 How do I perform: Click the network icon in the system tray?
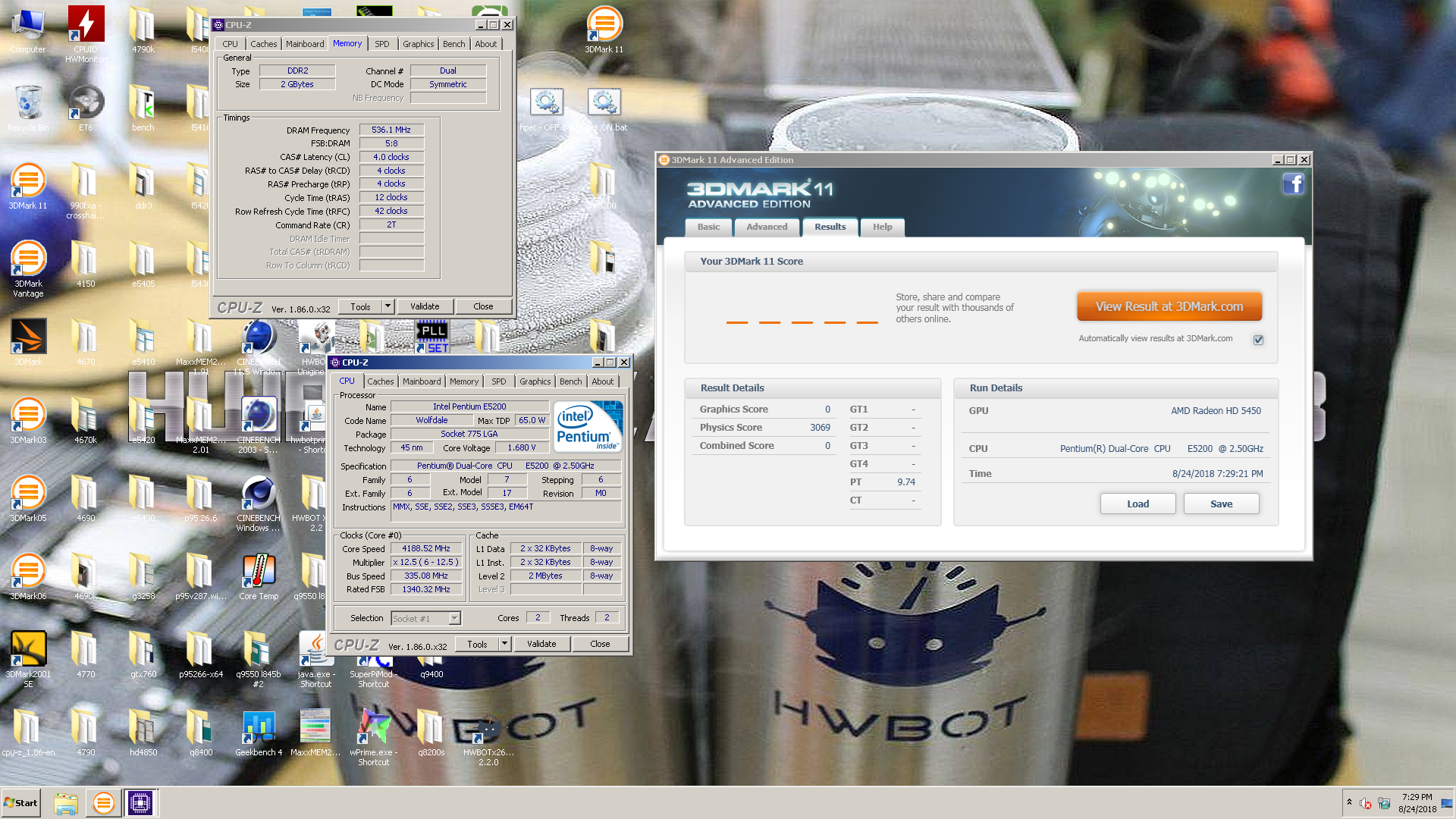tap(1384, 803)
